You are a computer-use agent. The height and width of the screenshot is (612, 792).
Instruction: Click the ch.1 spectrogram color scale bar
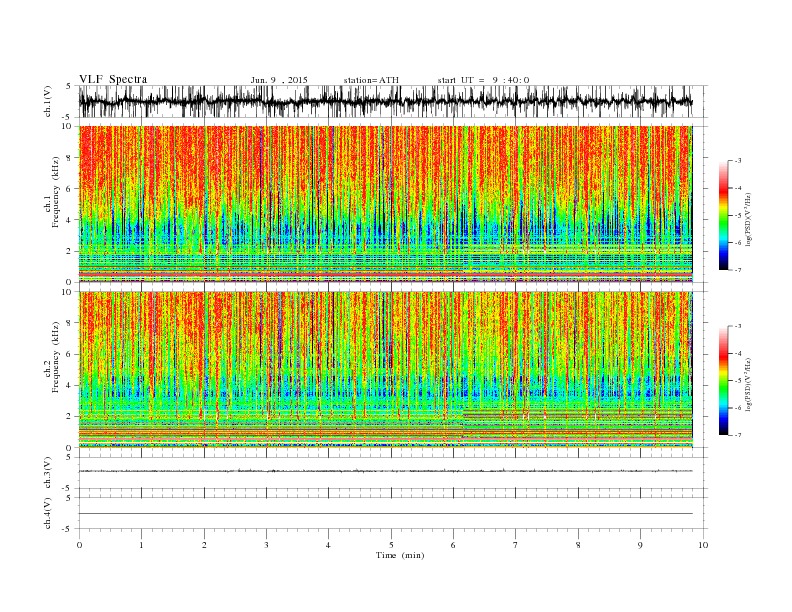click(x=723, y=215)
